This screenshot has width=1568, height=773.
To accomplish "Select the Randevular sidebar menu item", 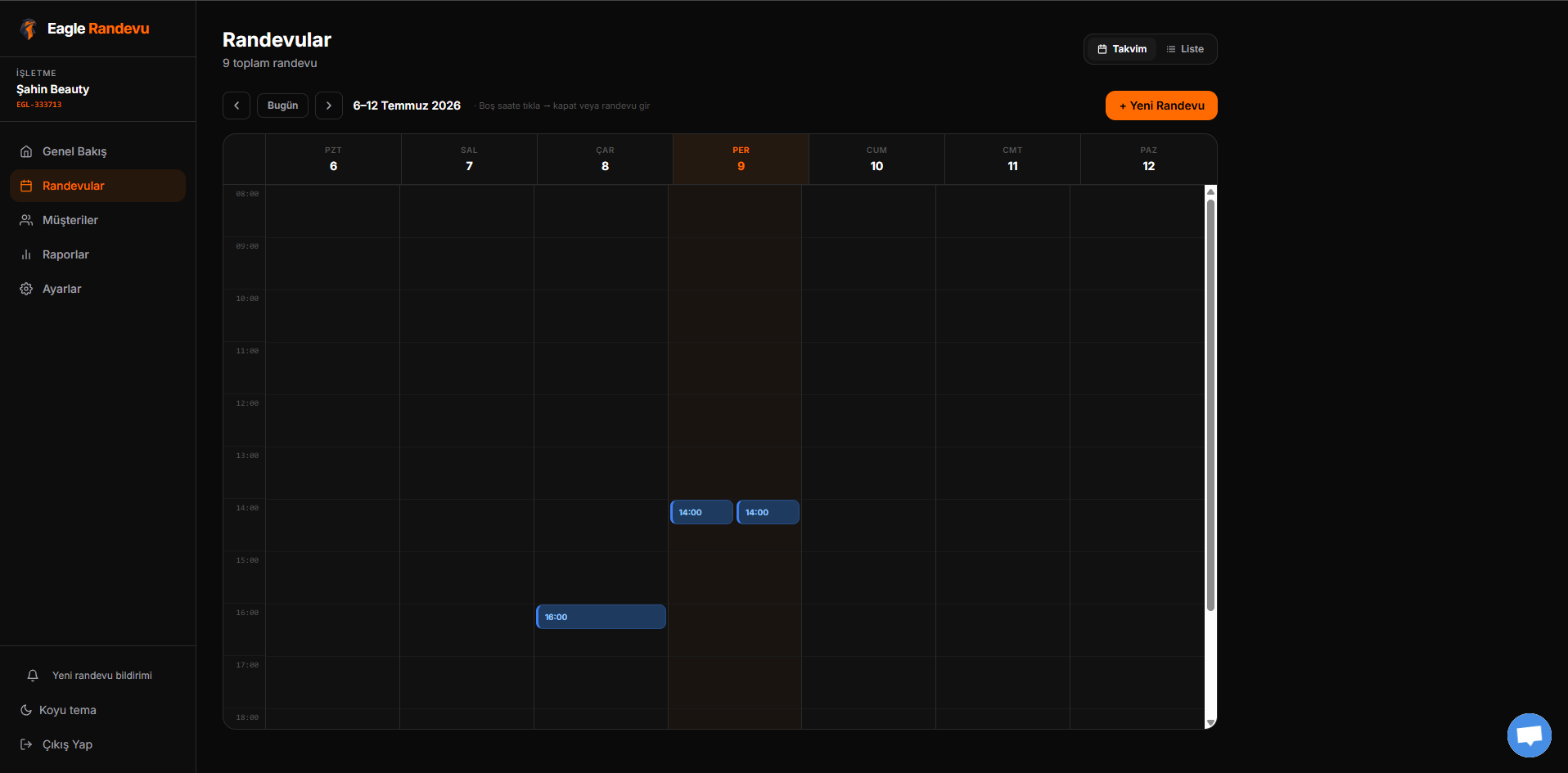I will point(97,186).
